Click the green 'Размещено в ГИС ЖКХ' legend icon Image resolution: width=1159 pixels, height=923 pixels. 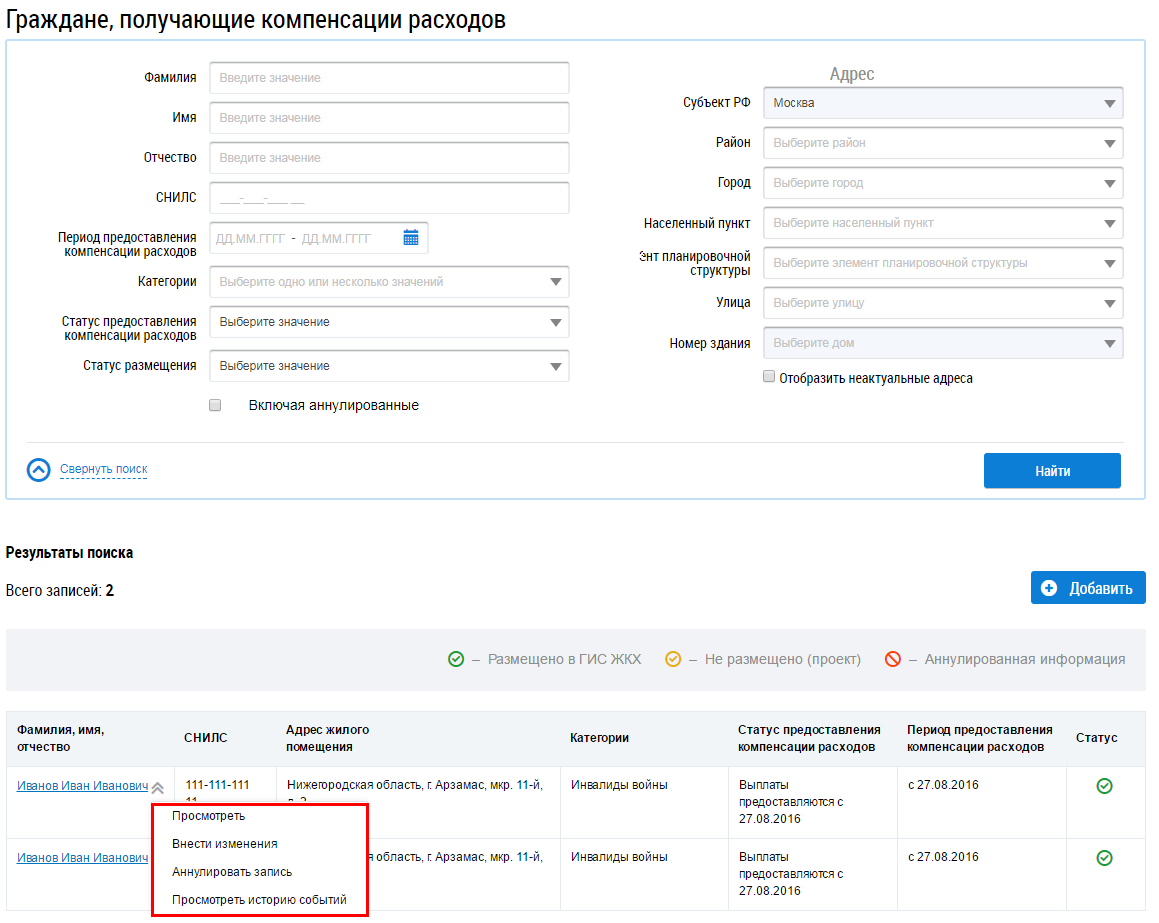pos(456,659)
